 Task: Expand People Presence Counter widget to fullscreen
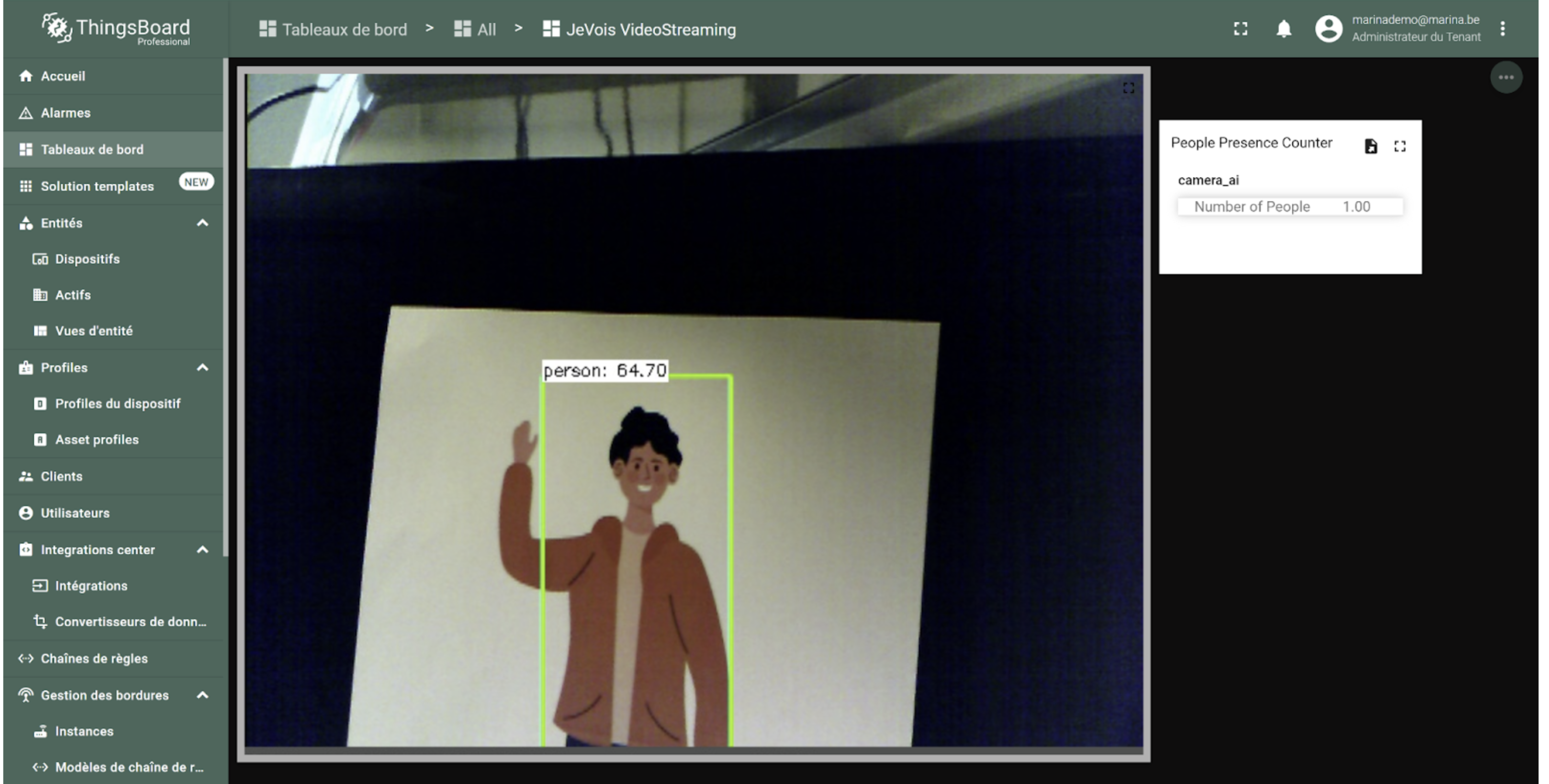point(1399,146)
